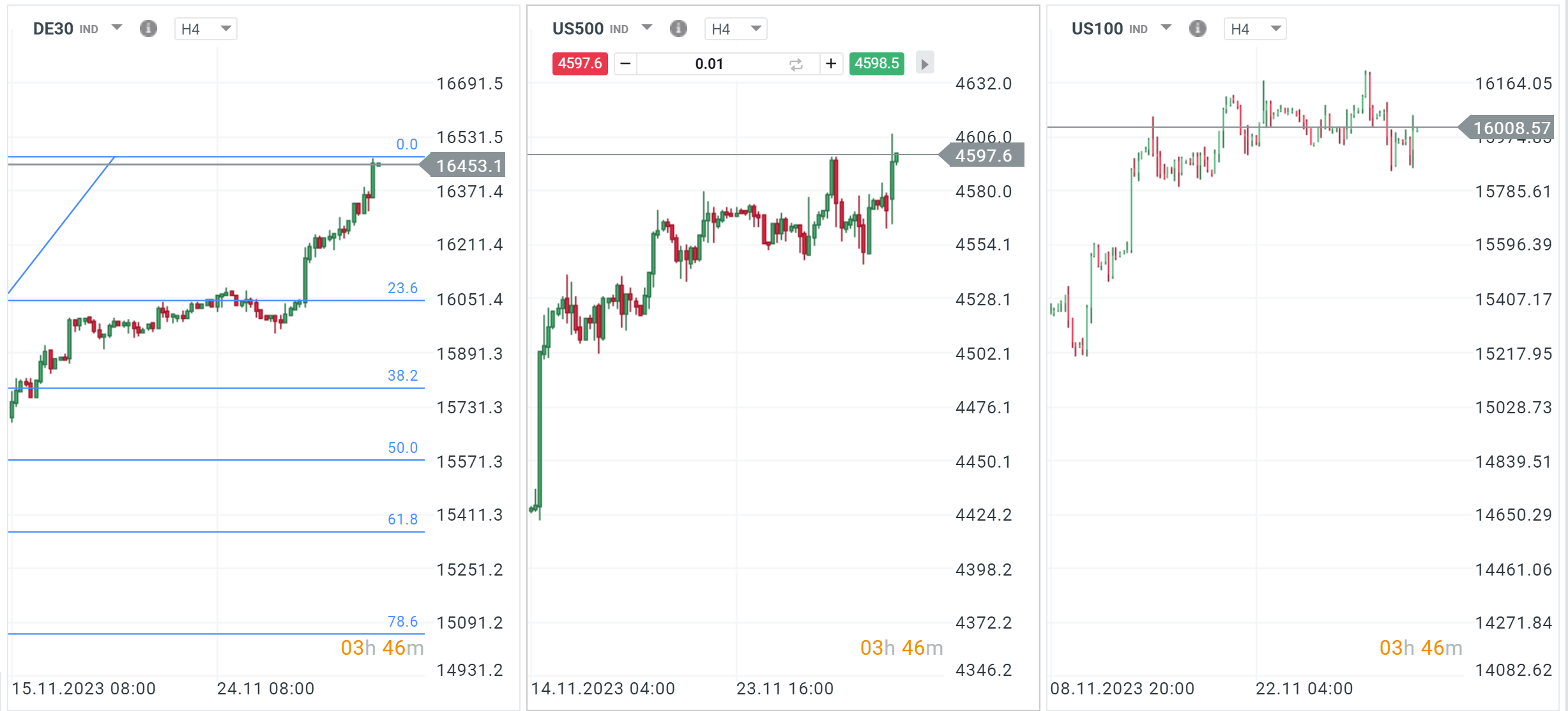The height and width of the screenshot is (711, 1568).
Task: Open US500 instrument info icon
Action: 678,29
